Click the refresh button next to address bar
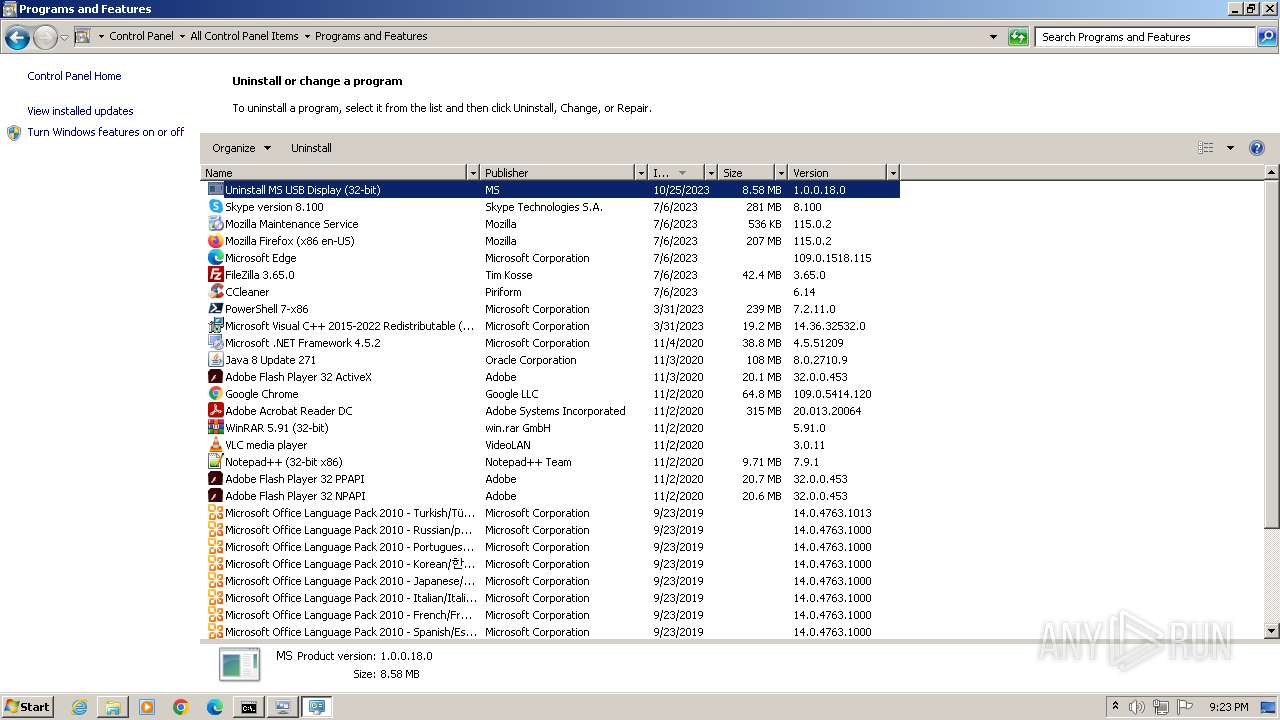Image resolution: width=1280 pixels, height=720 pixels. [x=1018, y=37]
